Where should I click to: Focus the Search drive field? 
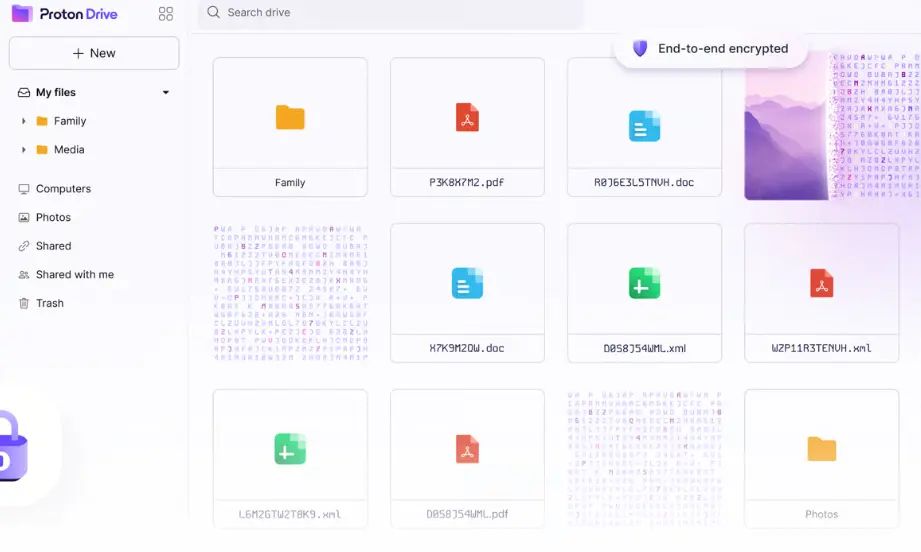pyautogui.click(x=391, y=13)
